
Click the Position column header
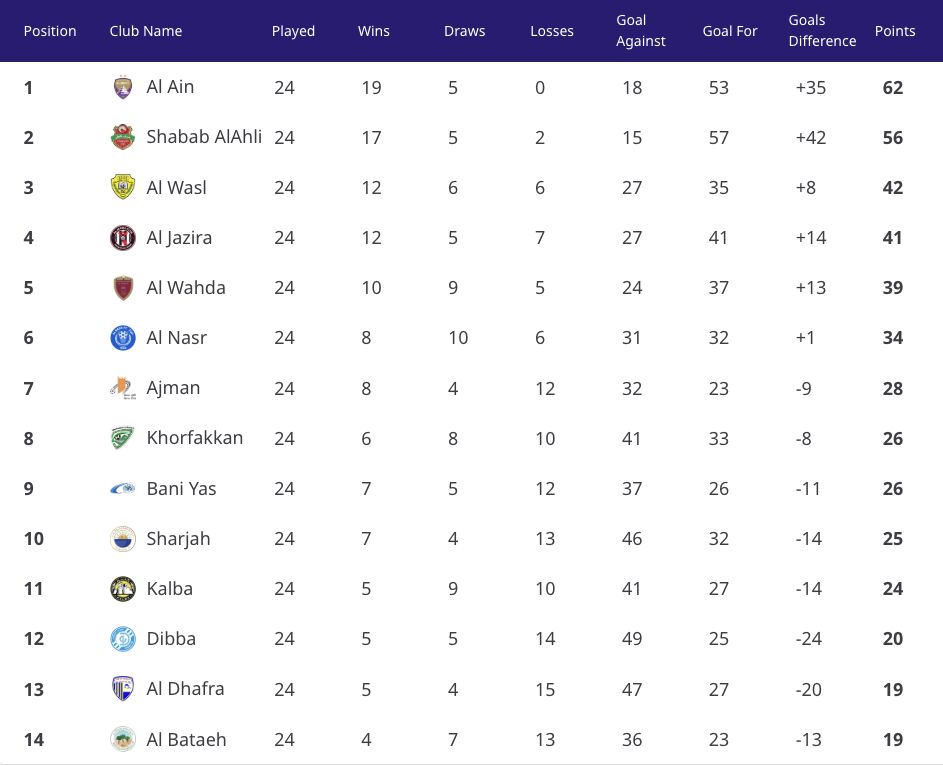(x=50, y=31)
